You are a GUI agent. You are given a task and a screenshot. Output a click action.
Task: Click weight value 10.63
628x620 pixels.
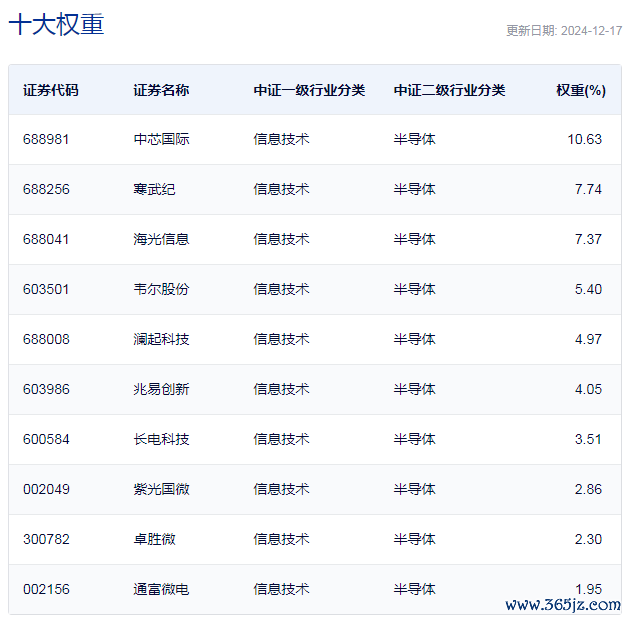(584, 139)
